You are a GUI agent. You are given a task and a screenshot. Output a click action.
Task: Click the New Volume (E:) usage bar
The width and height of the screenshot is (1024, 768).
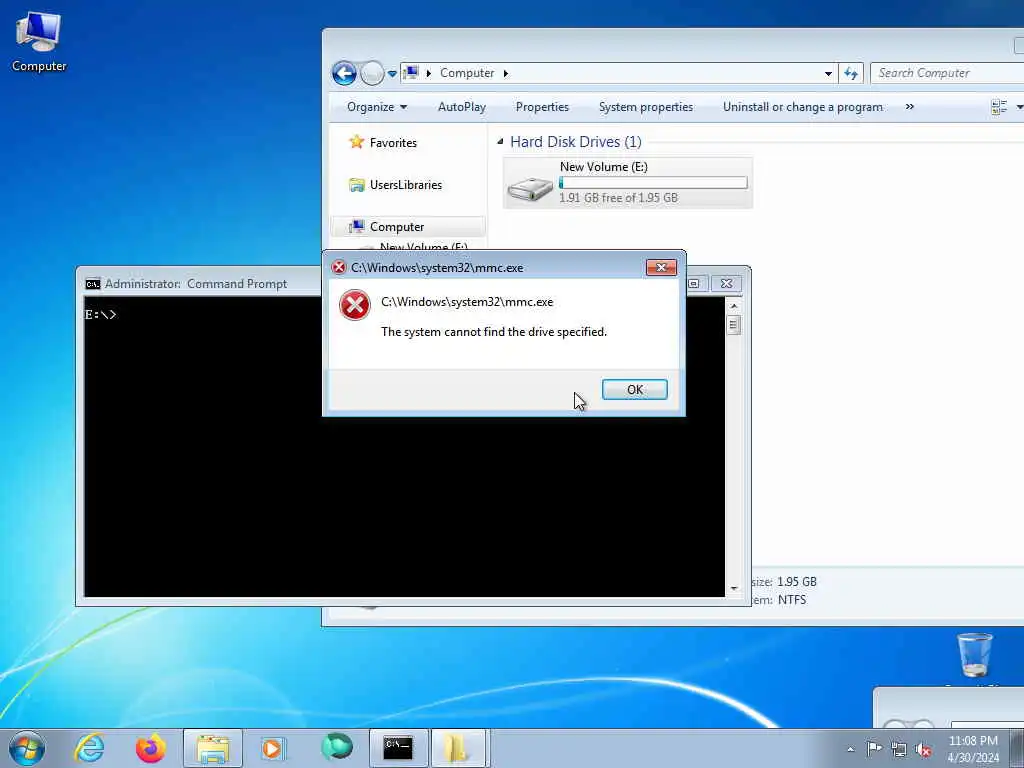pos(653,183)
